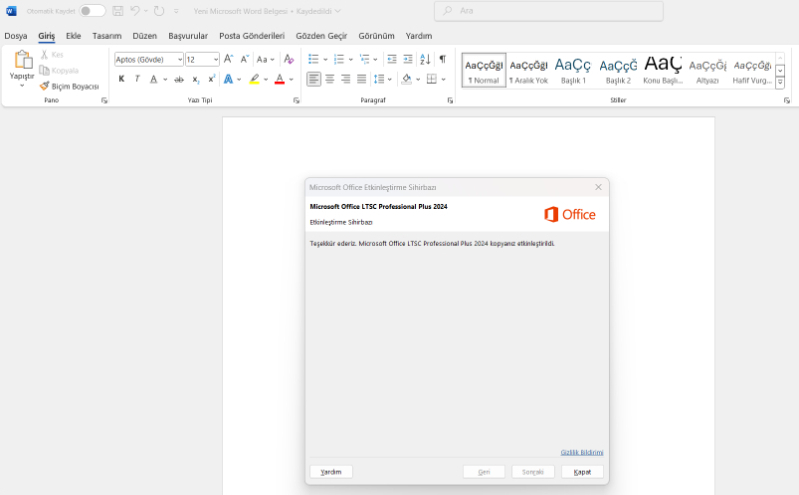Open the font size dropdown showing 12

pos(216,60)
